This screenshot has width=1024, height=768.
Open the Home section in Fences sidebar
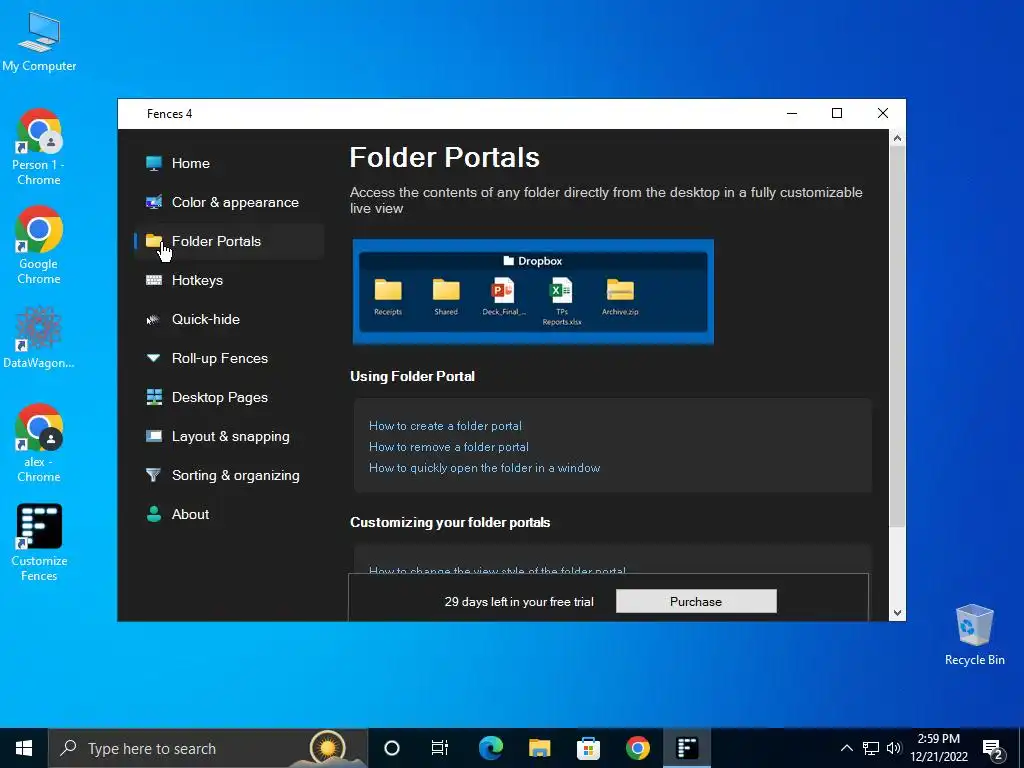(x=229, y=163)
